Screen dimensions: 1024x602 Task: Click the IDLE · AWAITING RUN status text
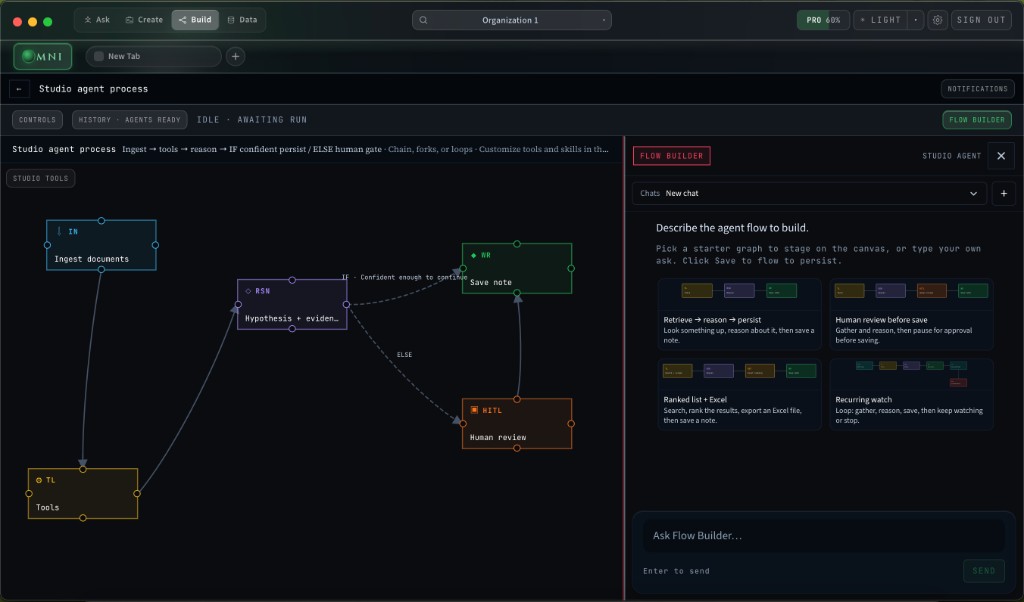pyautogui.click(x=251, y=119)
